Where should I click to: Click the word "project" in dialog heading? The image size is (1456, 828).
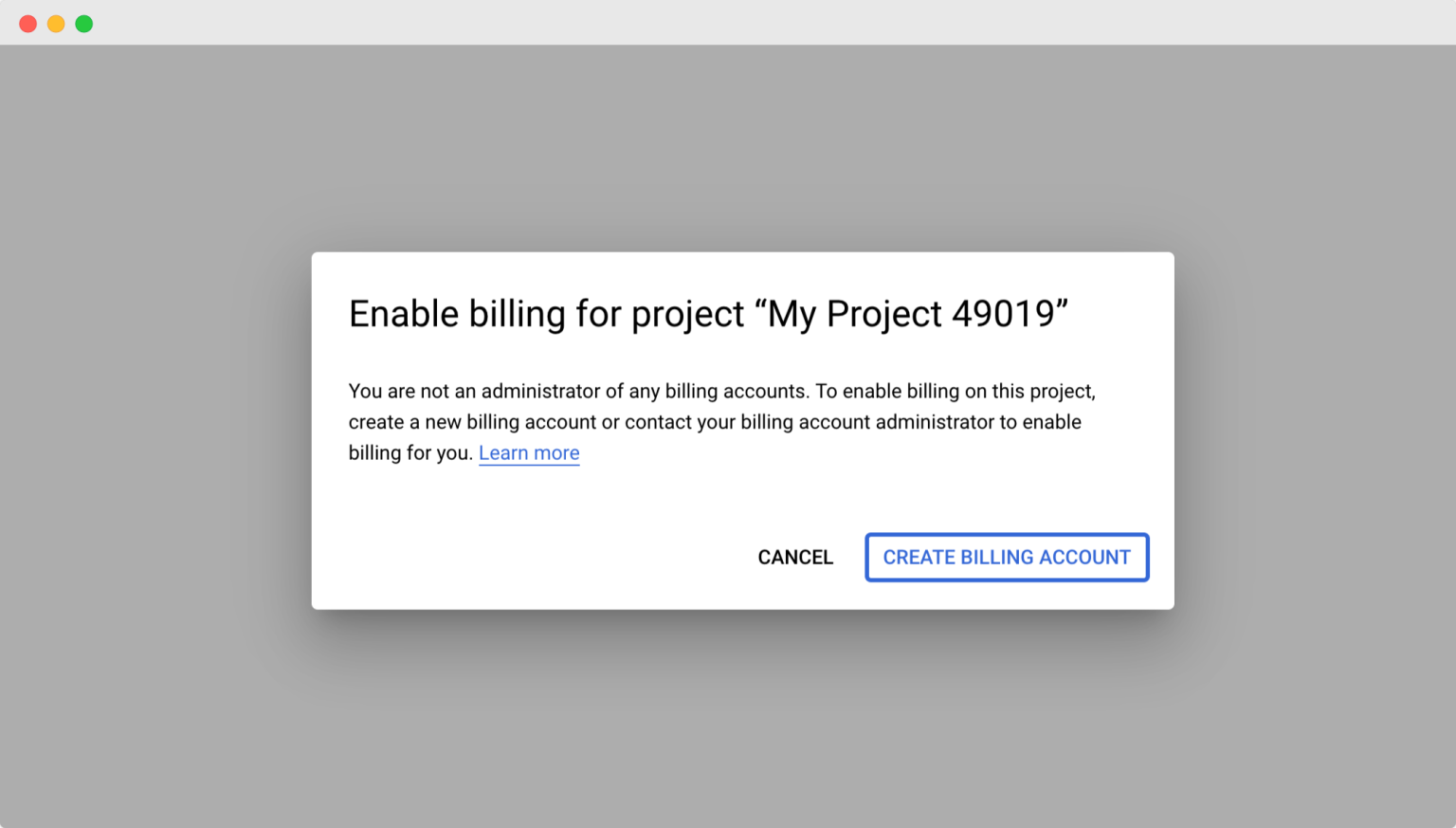688,316
